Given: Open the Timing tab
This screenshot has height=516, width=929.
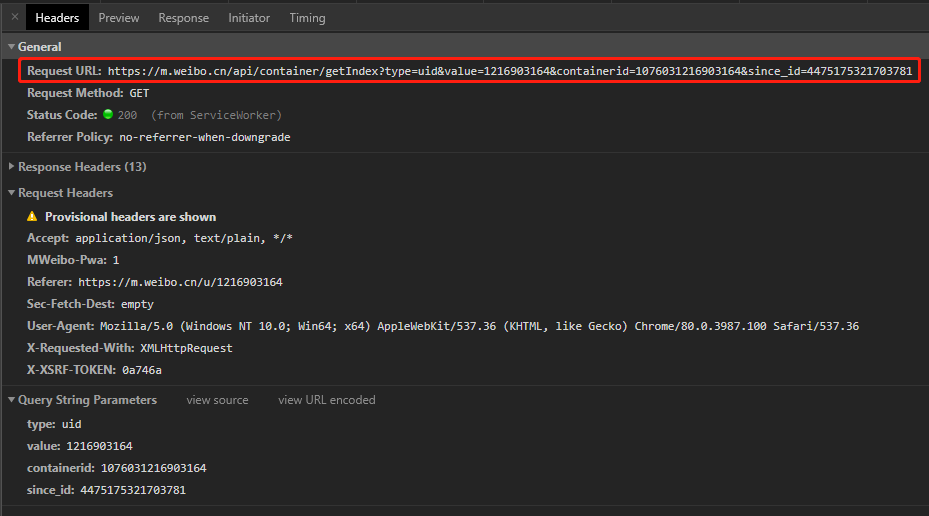Looking at the screenshot, I should pyautogui.click(x=307, y=18).
